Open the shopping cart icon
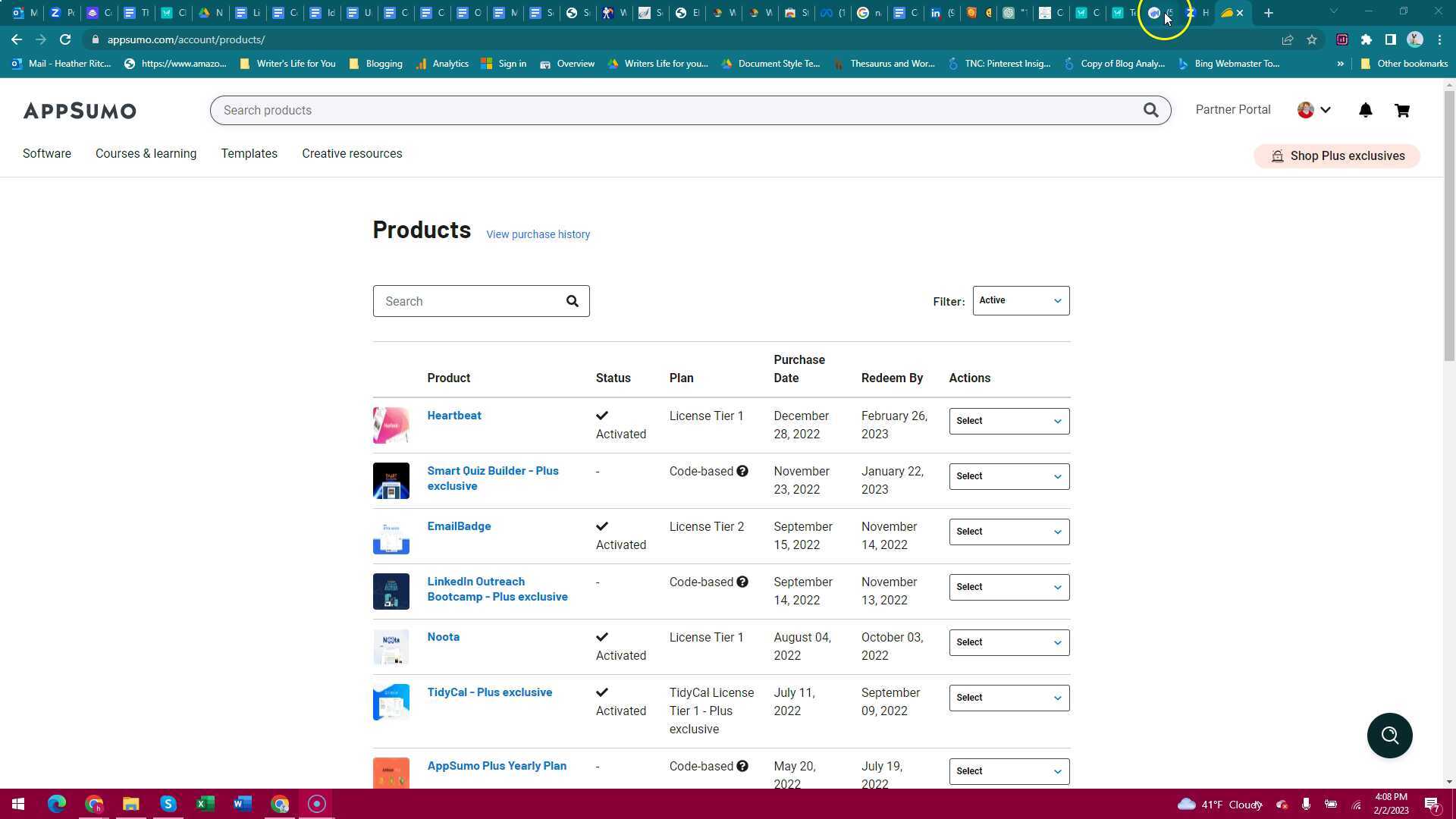 1402,111
